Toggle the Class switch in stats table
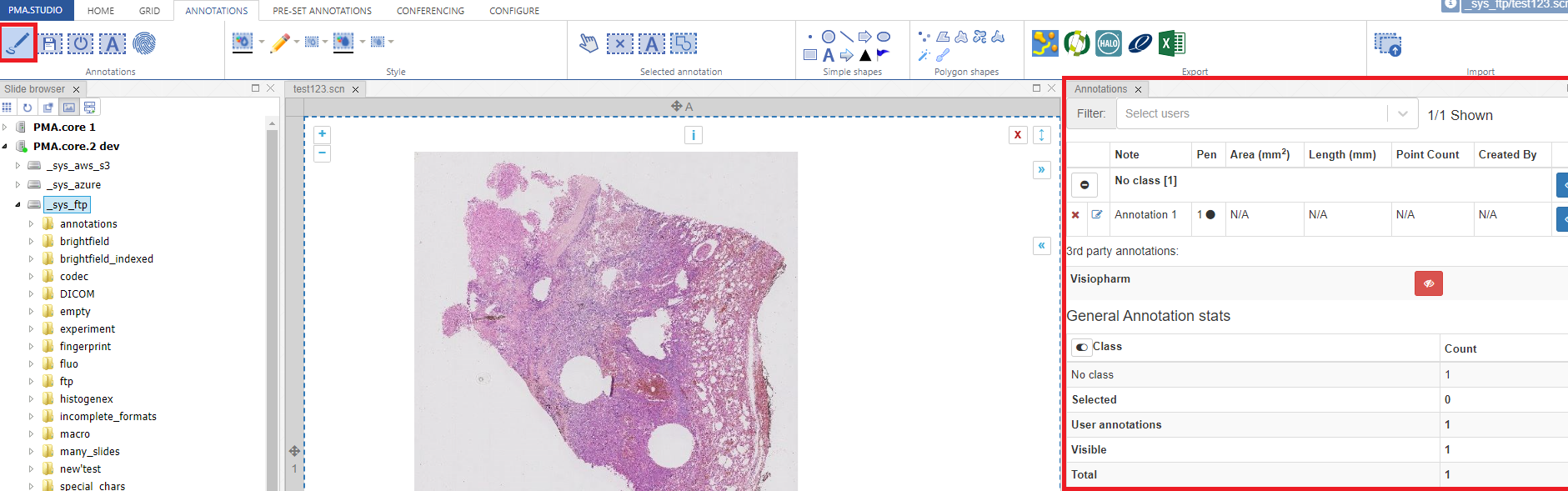The height and width of the screenshot is (491, 1568). 1082,347
